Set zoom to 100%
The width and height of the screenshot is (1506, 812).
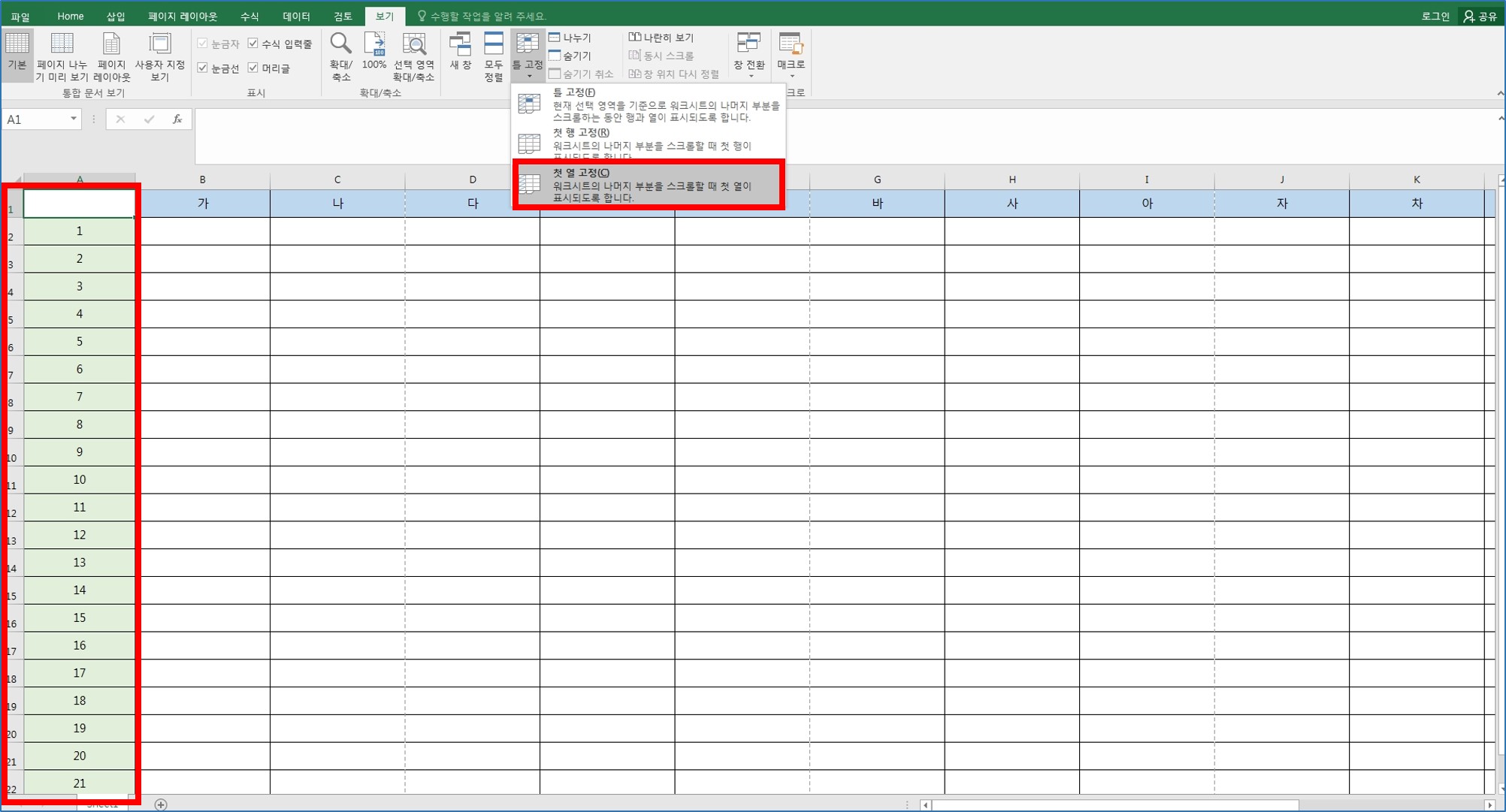pyautogui.click(x=374, y=52)
